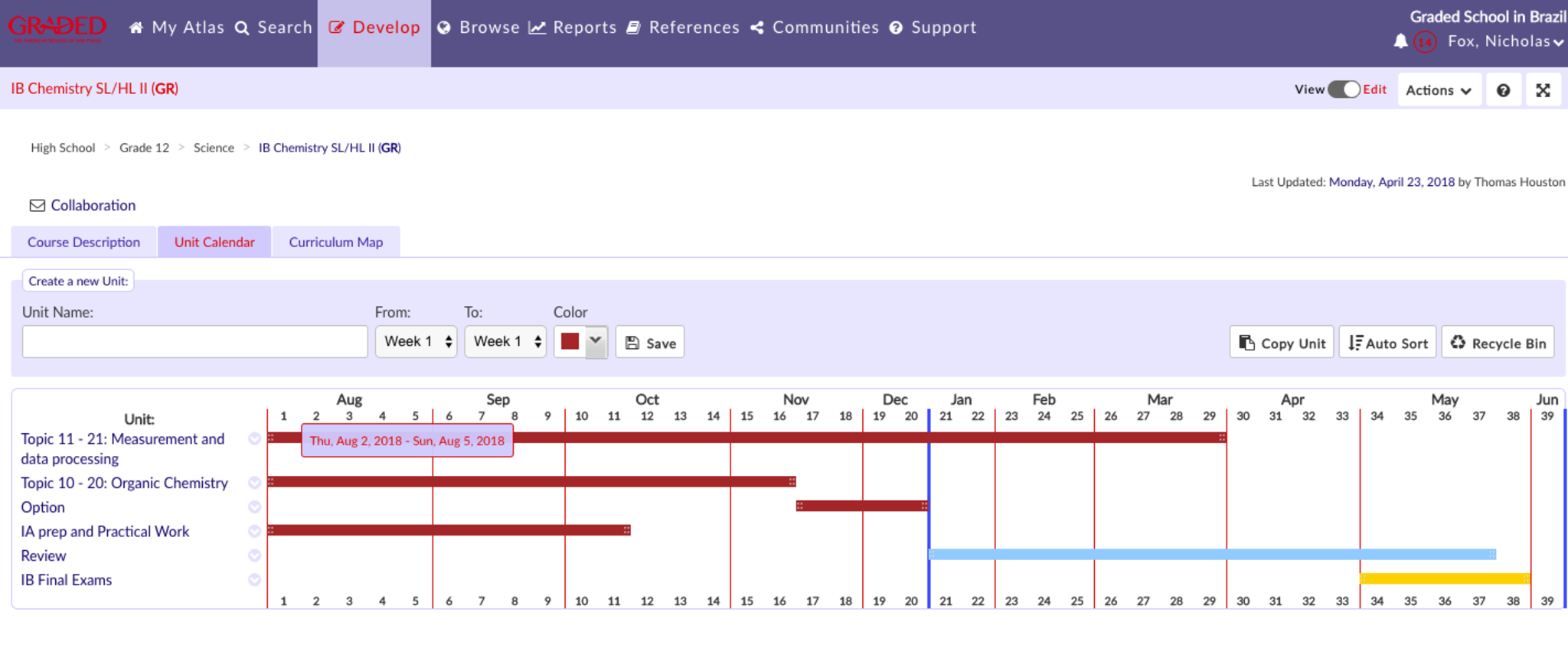The height and width of the screenshot is (648, 1568).
Task: Click the Copy Unit button
Action: coord(1282,343)
